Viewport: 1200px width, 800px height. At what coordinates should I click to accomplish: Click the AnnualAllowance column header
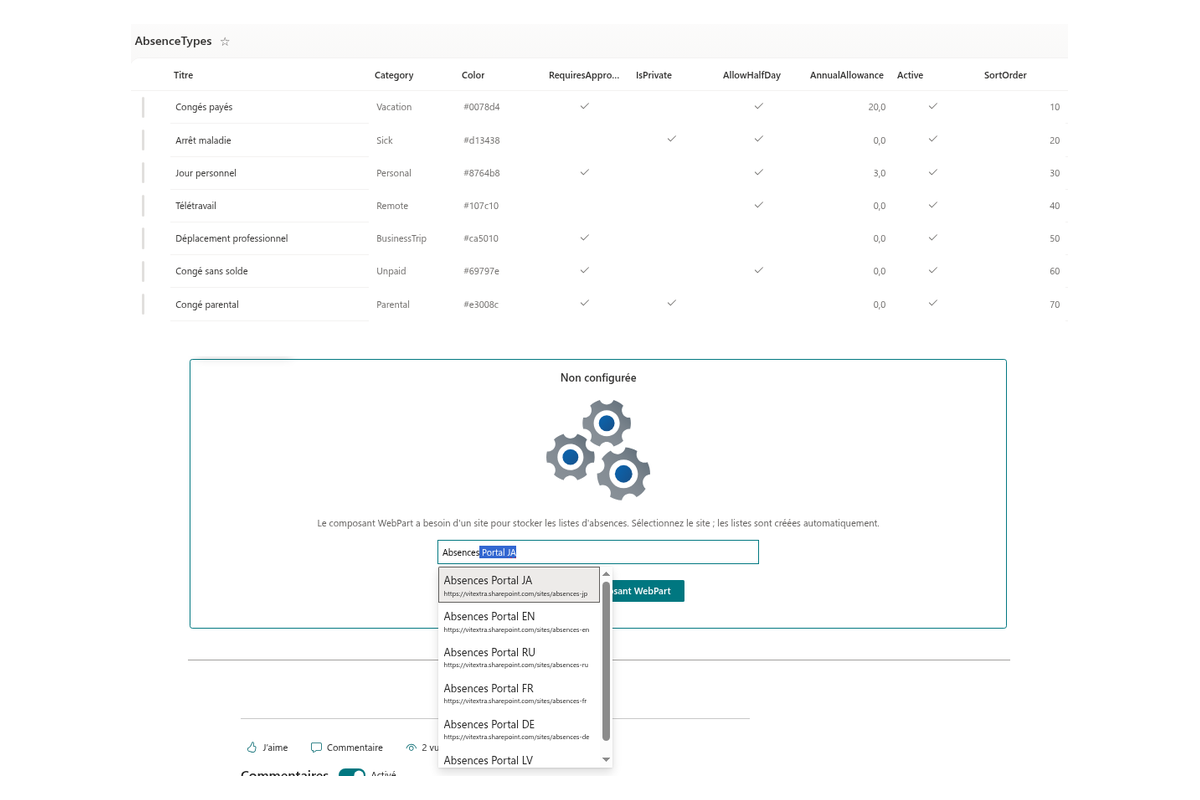click(847, 75)
